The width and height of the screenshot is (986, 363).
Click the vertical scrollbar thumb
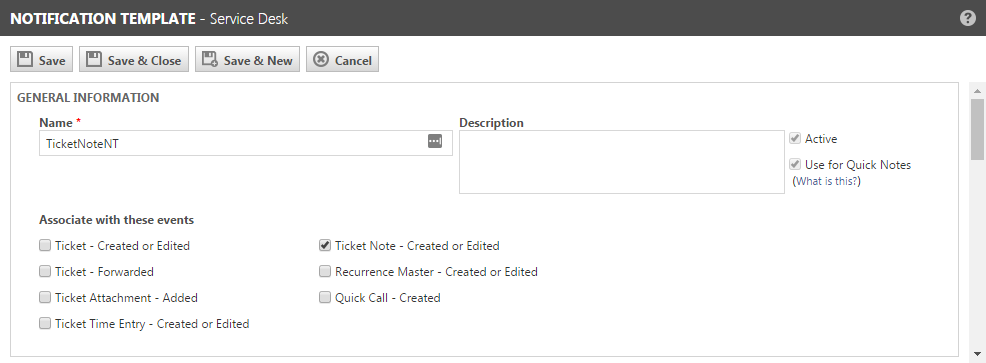(x=977, y=130)
